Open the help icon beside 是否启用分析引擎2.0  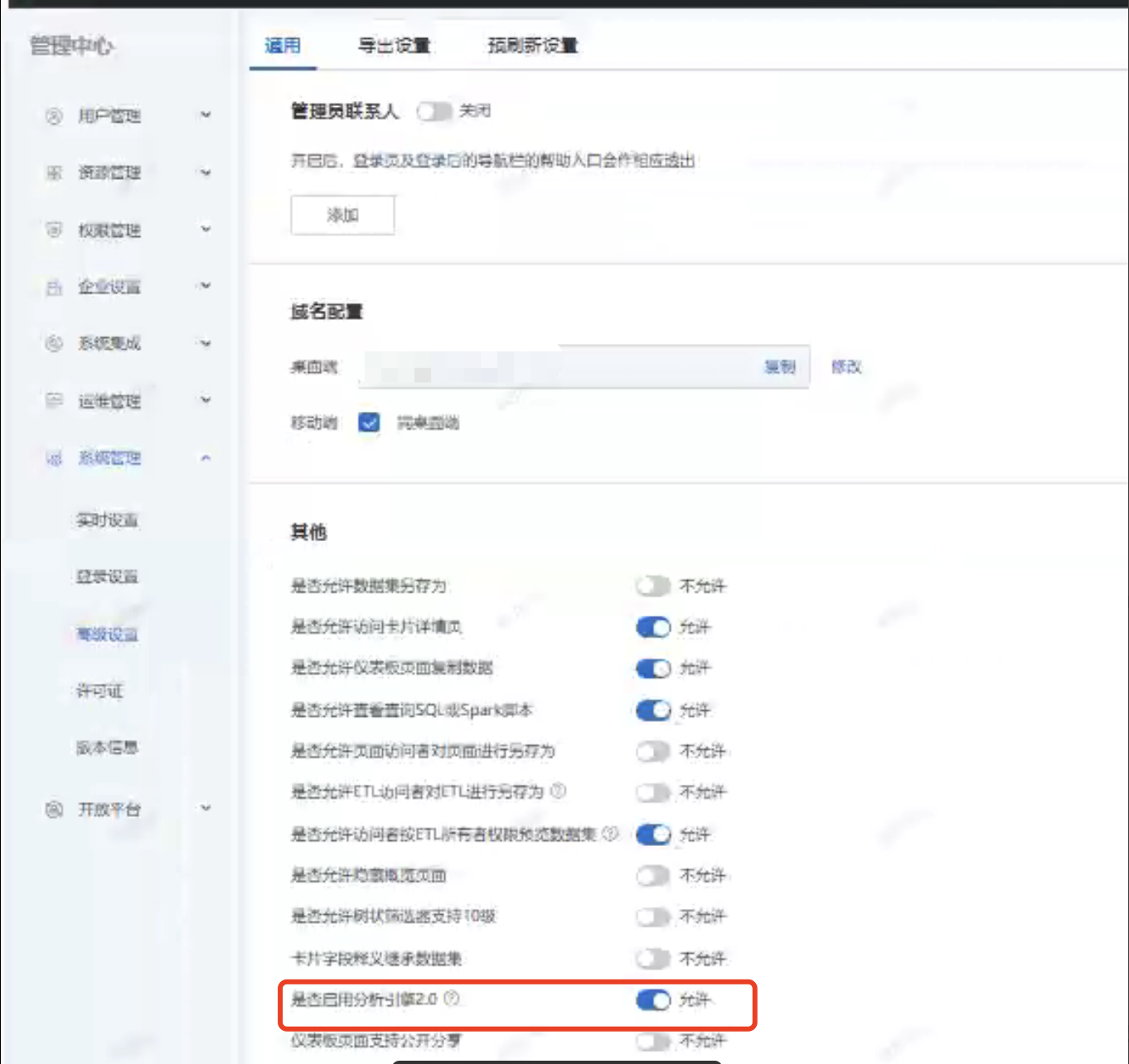tap(452, 999)
